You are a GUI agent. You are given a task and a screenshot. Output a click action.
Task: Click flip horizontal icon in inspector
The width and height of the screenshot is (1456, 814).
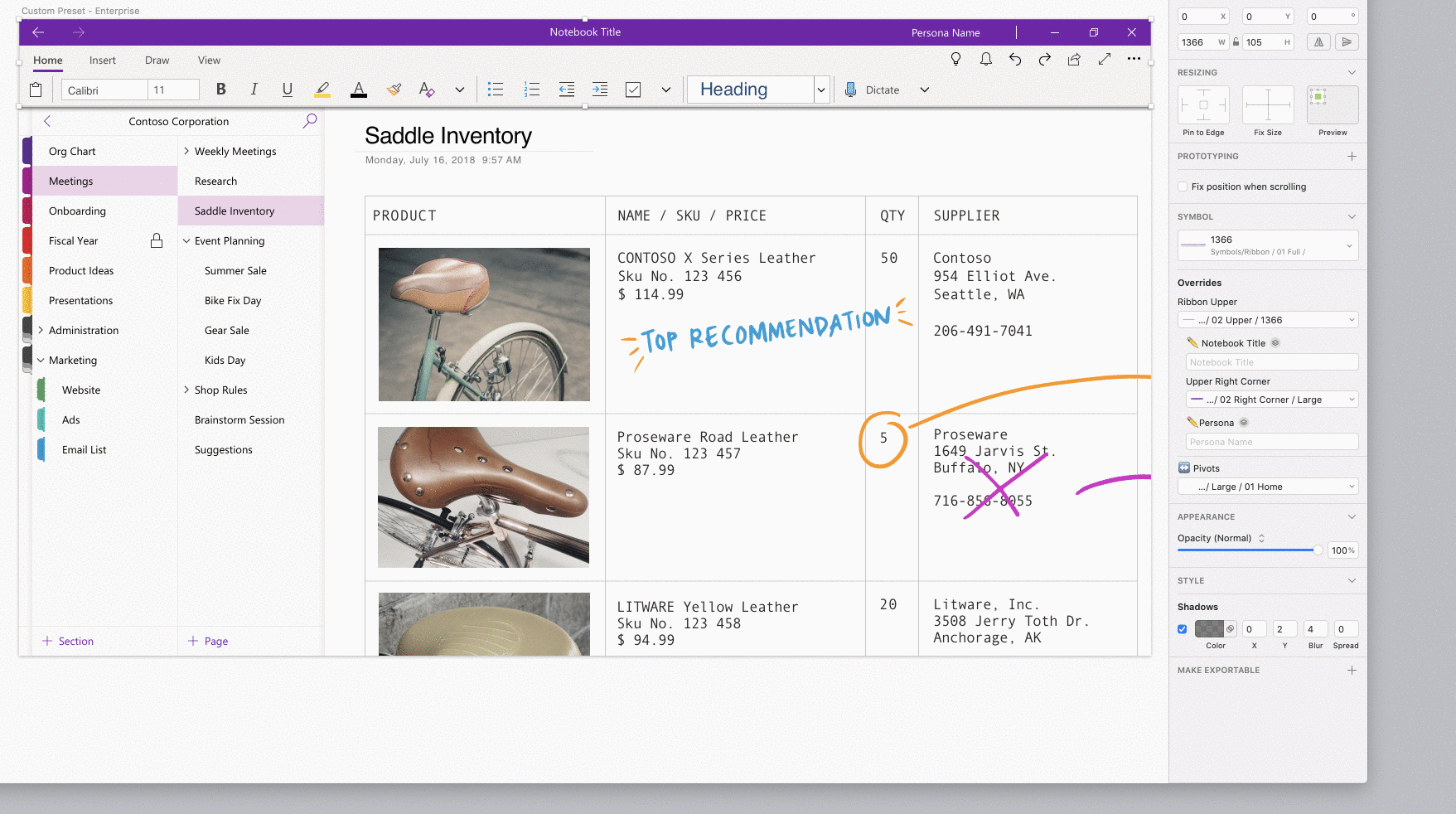[x=1318, y=42]
